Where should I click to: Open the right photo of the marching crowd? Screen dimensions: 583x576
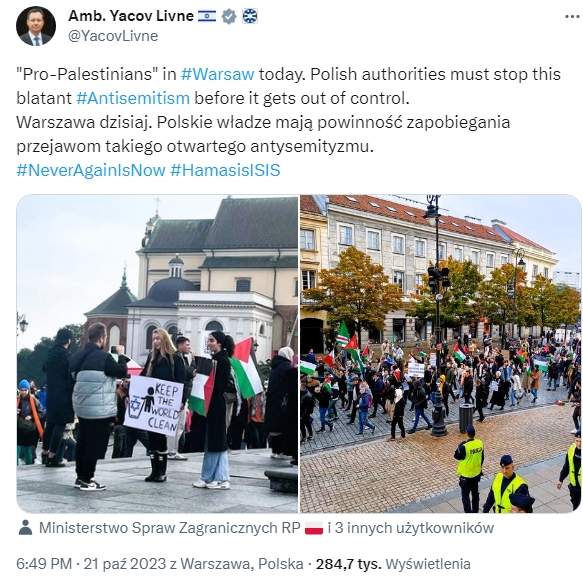pyautogui.click(x=441, y=354)
